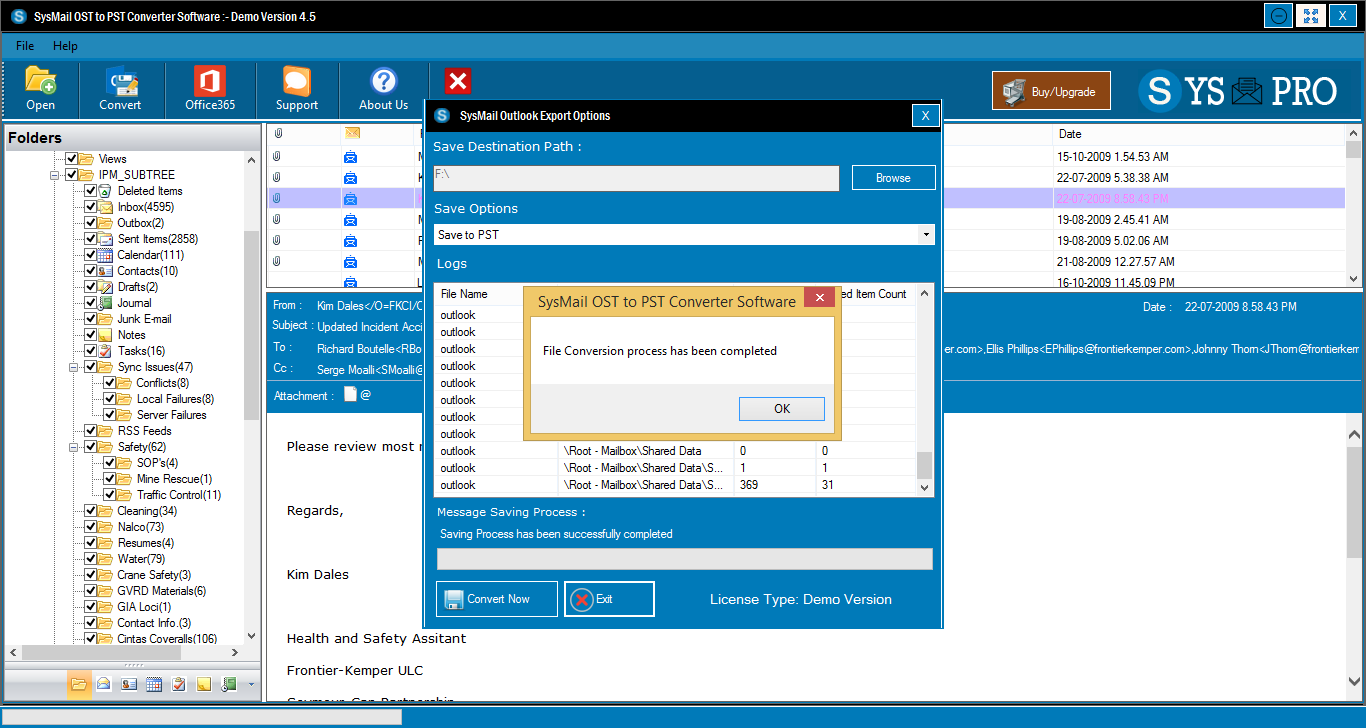The height and width of the screenshot is (728, 1366).
Task: Toggle the IPM_SUBTREE checkbox
Action: pos(72,175)
